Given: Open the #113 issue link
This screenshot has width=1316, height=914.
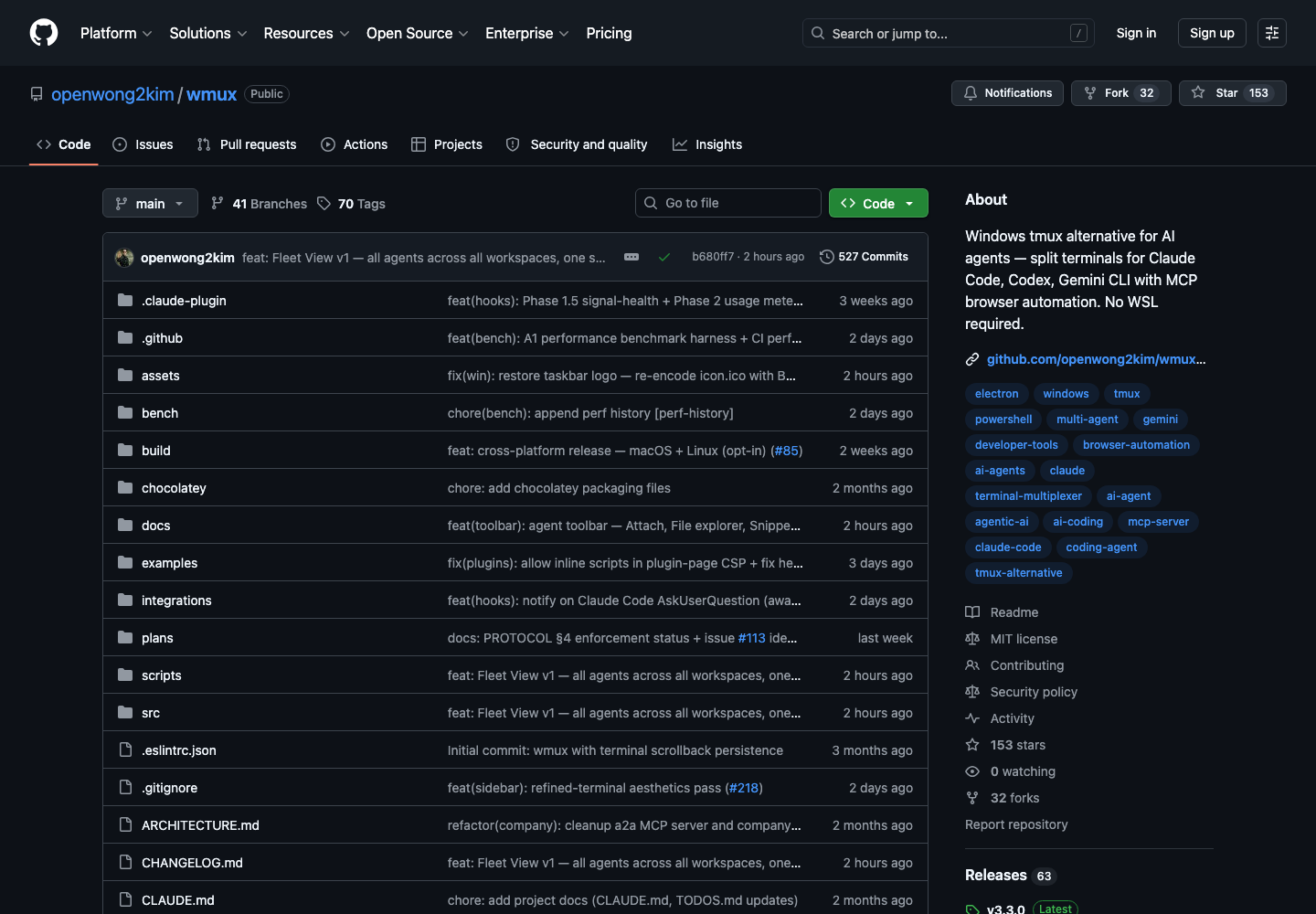Looking at the screenshot, I should [x=751, y=638].
